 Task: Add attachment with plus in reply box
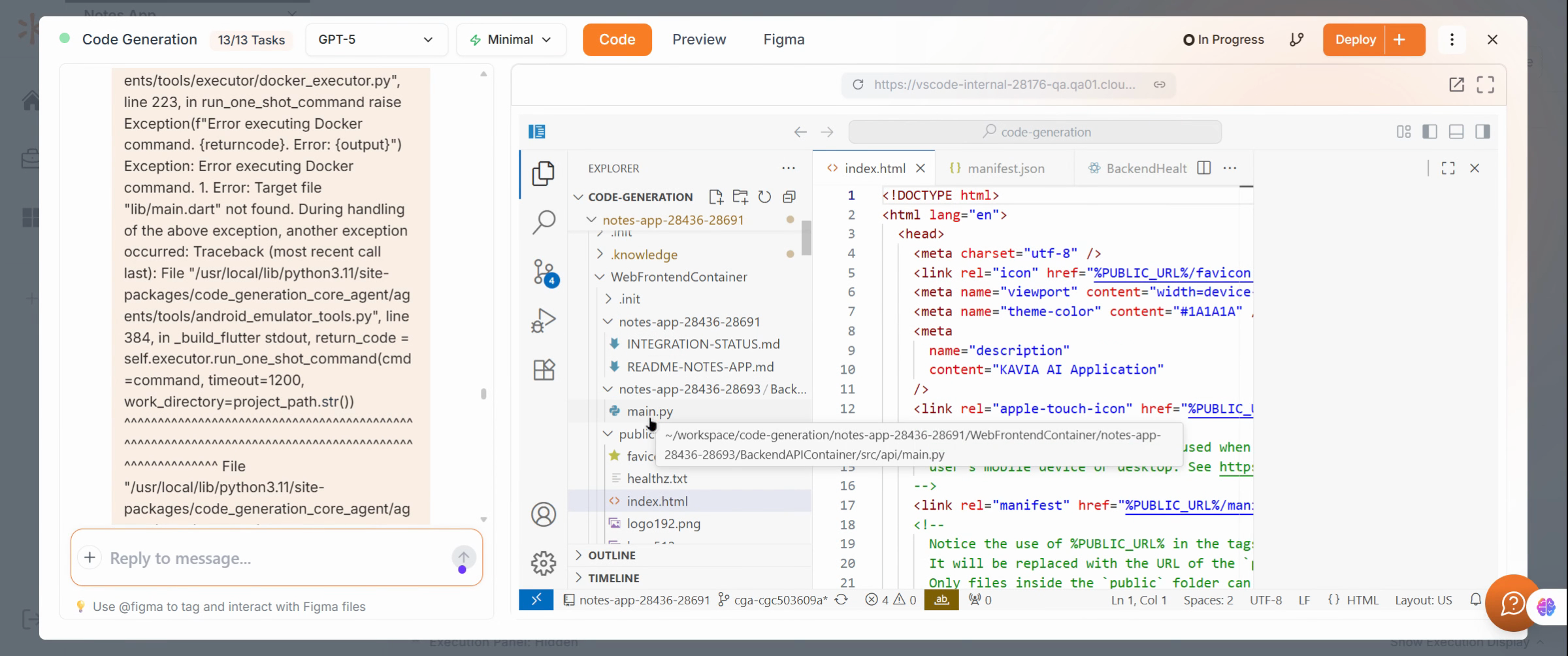point(90,557)
